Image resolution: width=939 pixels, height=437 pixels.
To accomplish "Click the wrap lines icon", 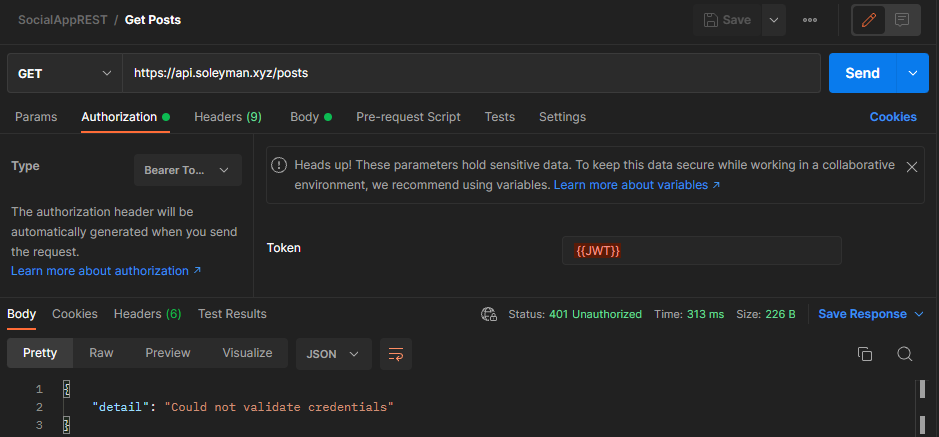I will 396,353.
